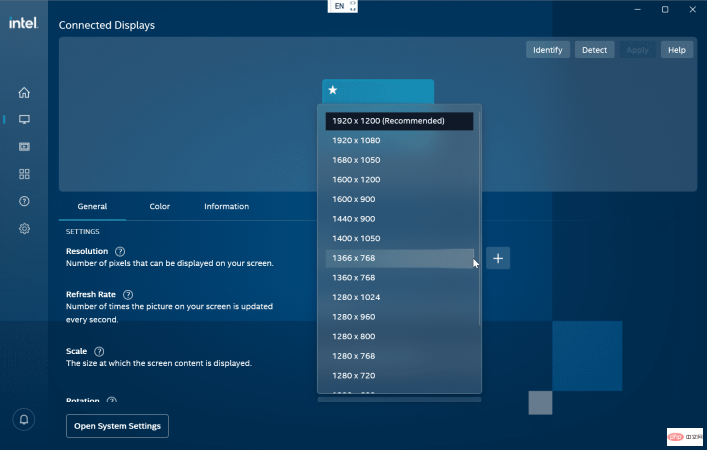Select 1280 x 768 from the list
This screenshot has height=450, width=707.
tap(399, 356)
